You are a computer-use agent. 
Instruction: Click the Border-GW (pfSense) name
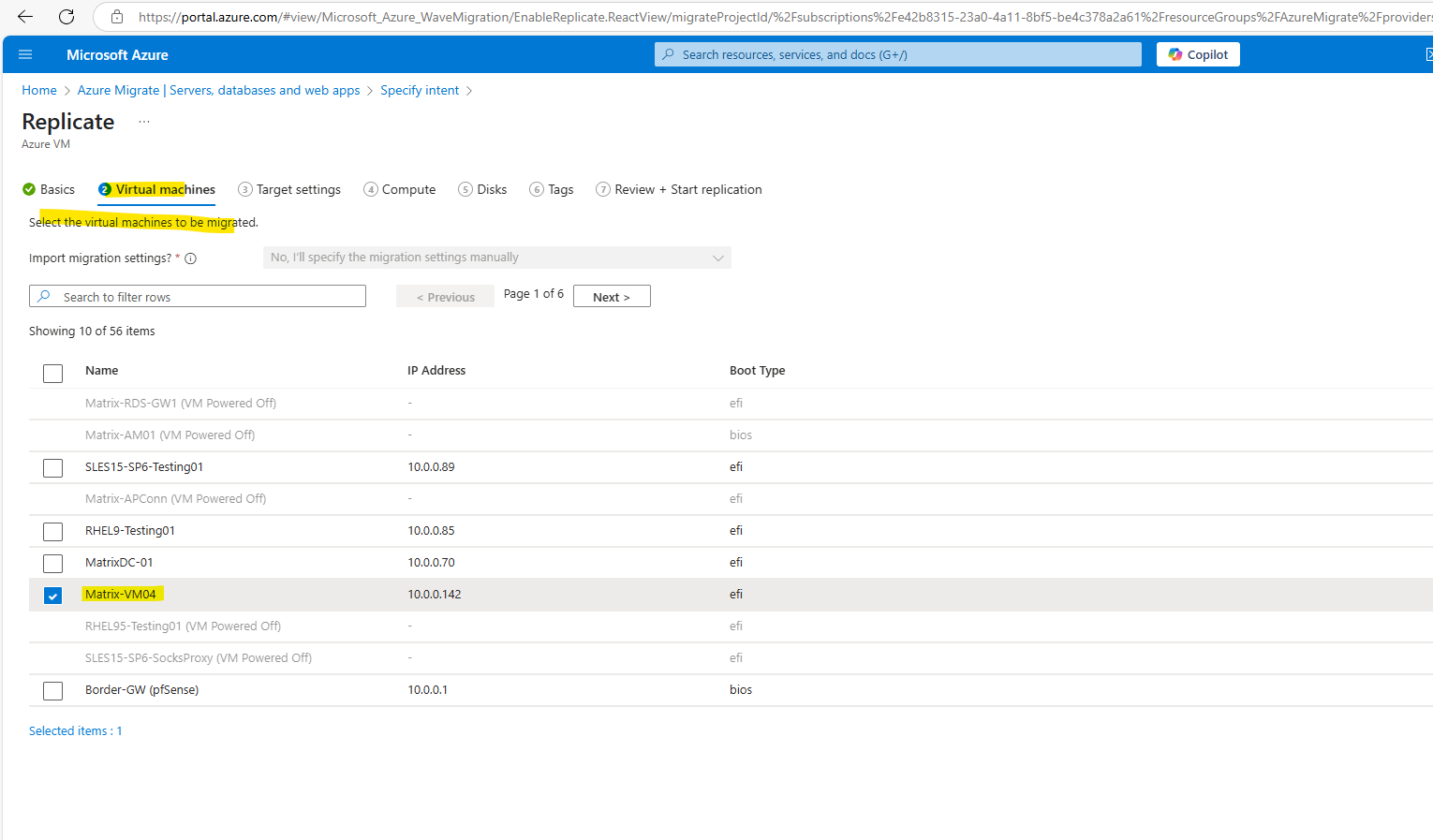(142, 689)
